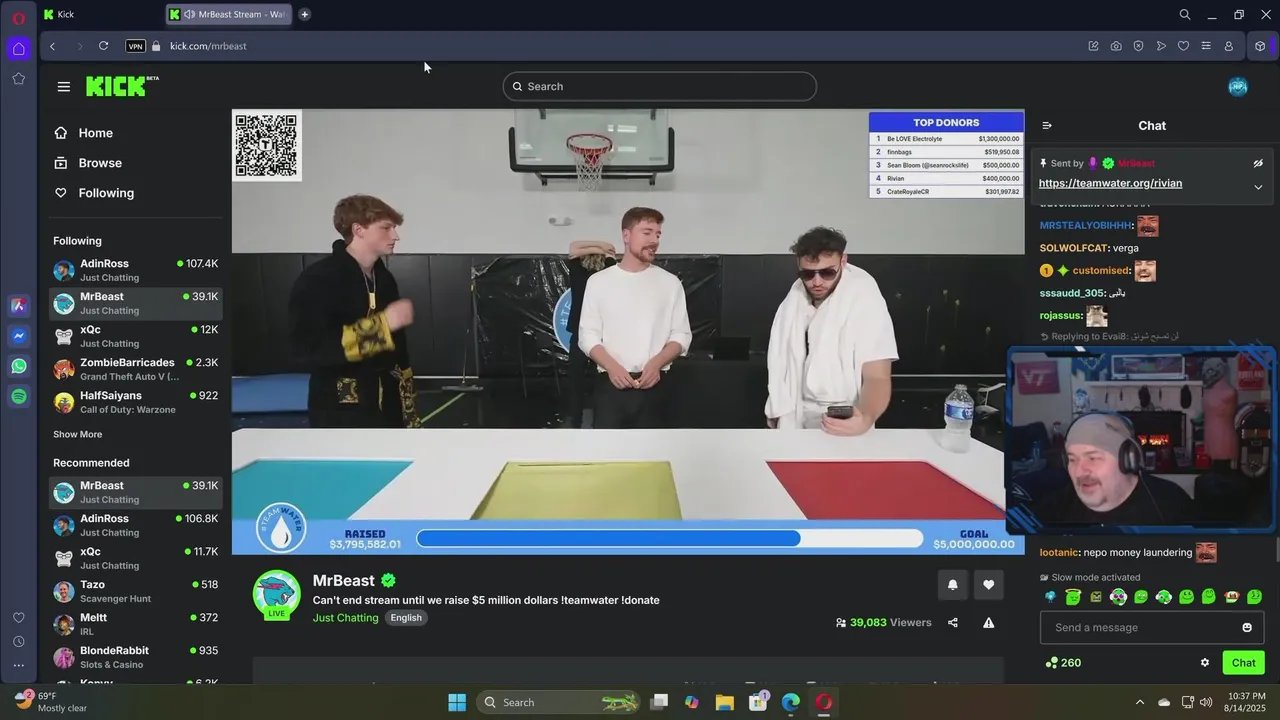Open Tazo recommended channel
This screenshot has height=720, width=1280.
[x=135, y=591]
